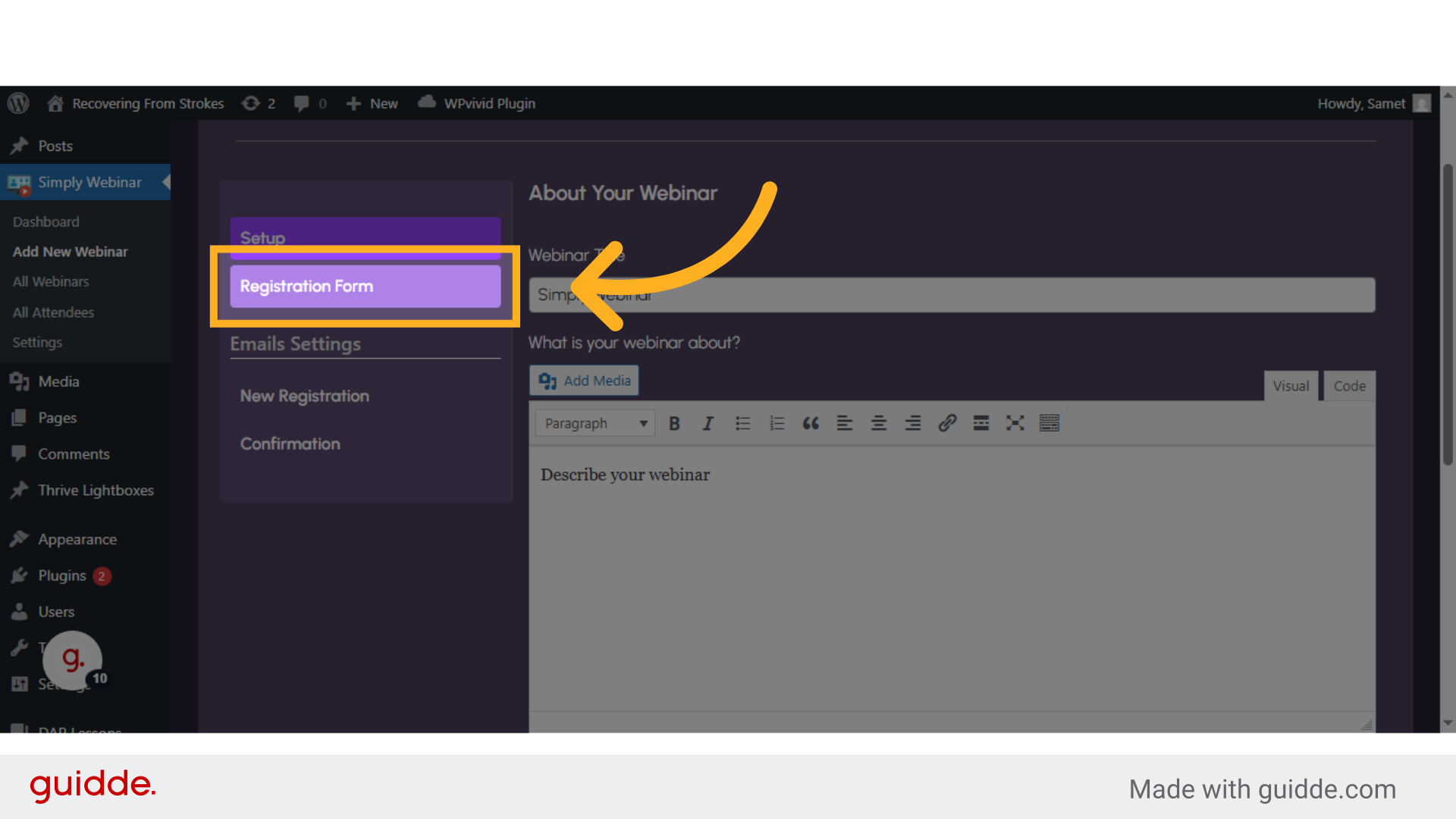Click into the Describe your webinar editor
Screen dimensions: 1456x819
coord(952,578)
